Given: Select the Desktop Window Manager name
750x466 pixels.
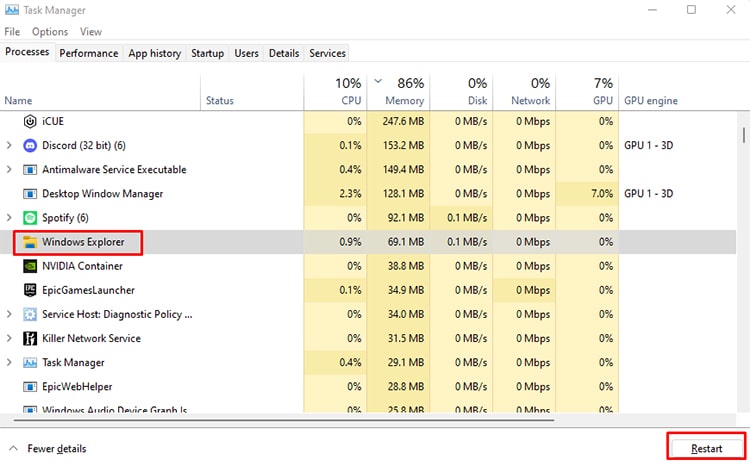Looking at the screenshot, I should (x=102, y=194).
